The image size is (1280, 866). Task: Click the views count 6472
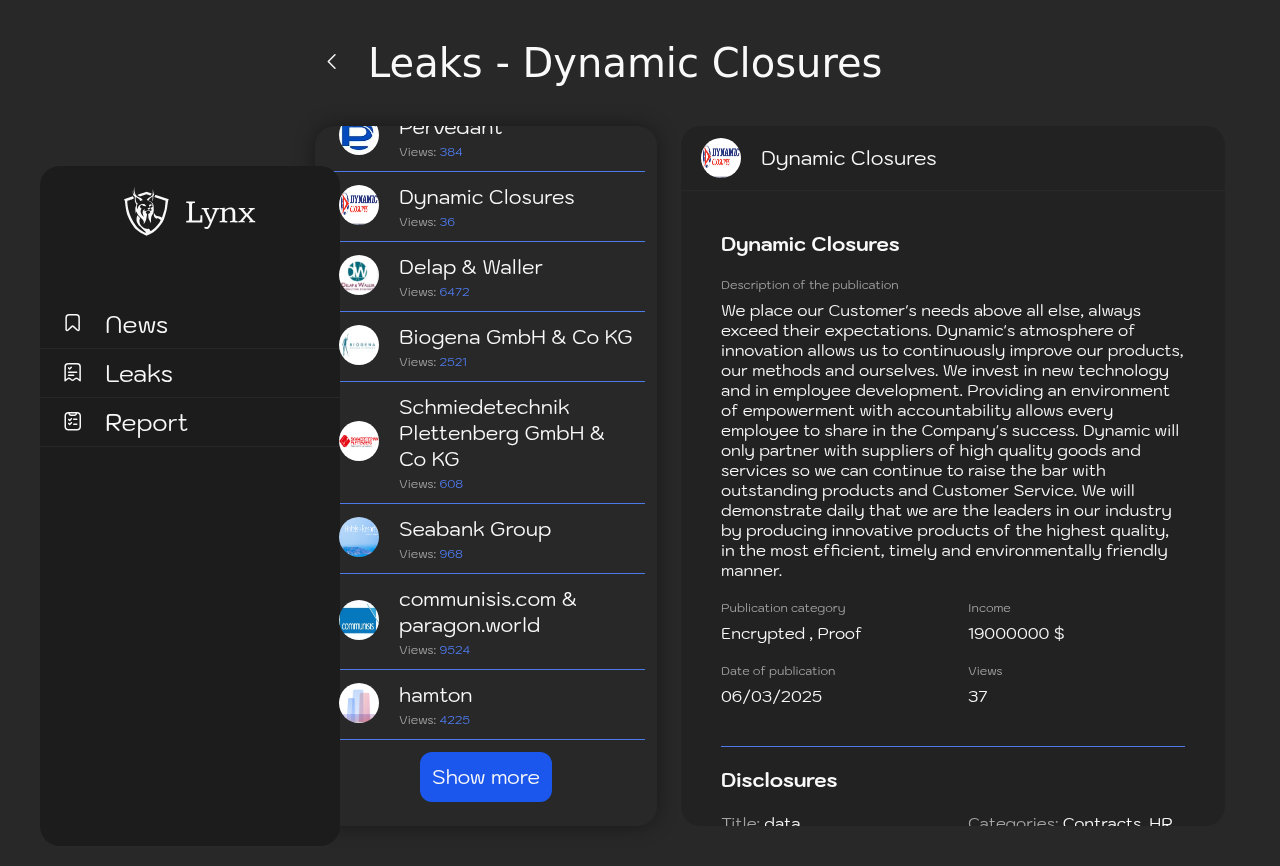coord(454,292)
